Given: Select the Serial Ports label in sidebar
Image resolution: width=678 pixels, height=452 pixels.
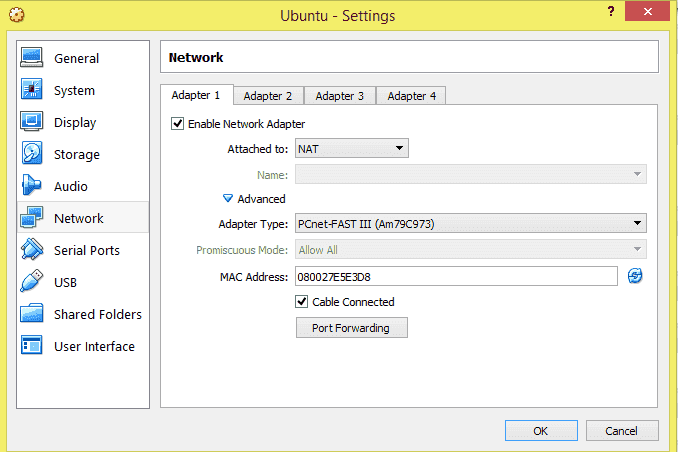Looking at the screenshot, I should [87, 250].
